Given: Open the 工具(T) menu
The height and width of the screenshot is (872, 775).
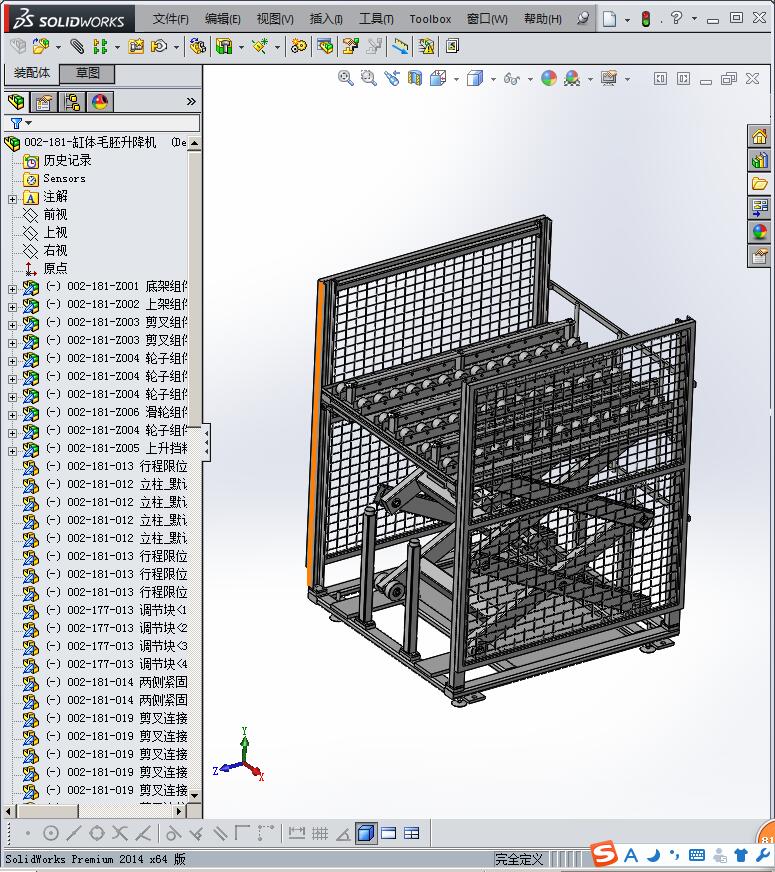Looking at the screenshot, I should coord(376,19).
